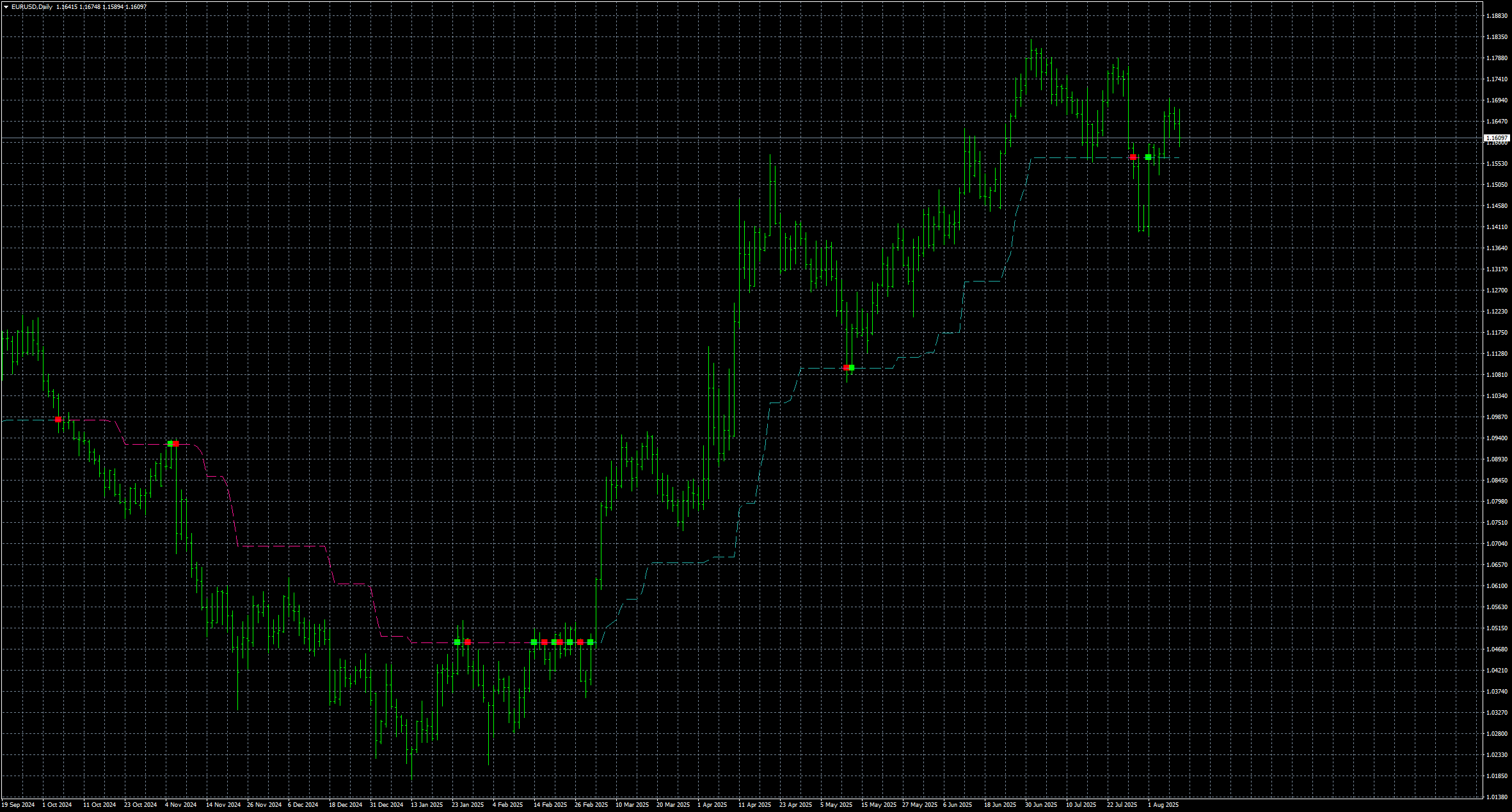The width and height of the screenshot is (1512, 812).
Task: Click the 1.05630 price scale label
Action: 1497,607
